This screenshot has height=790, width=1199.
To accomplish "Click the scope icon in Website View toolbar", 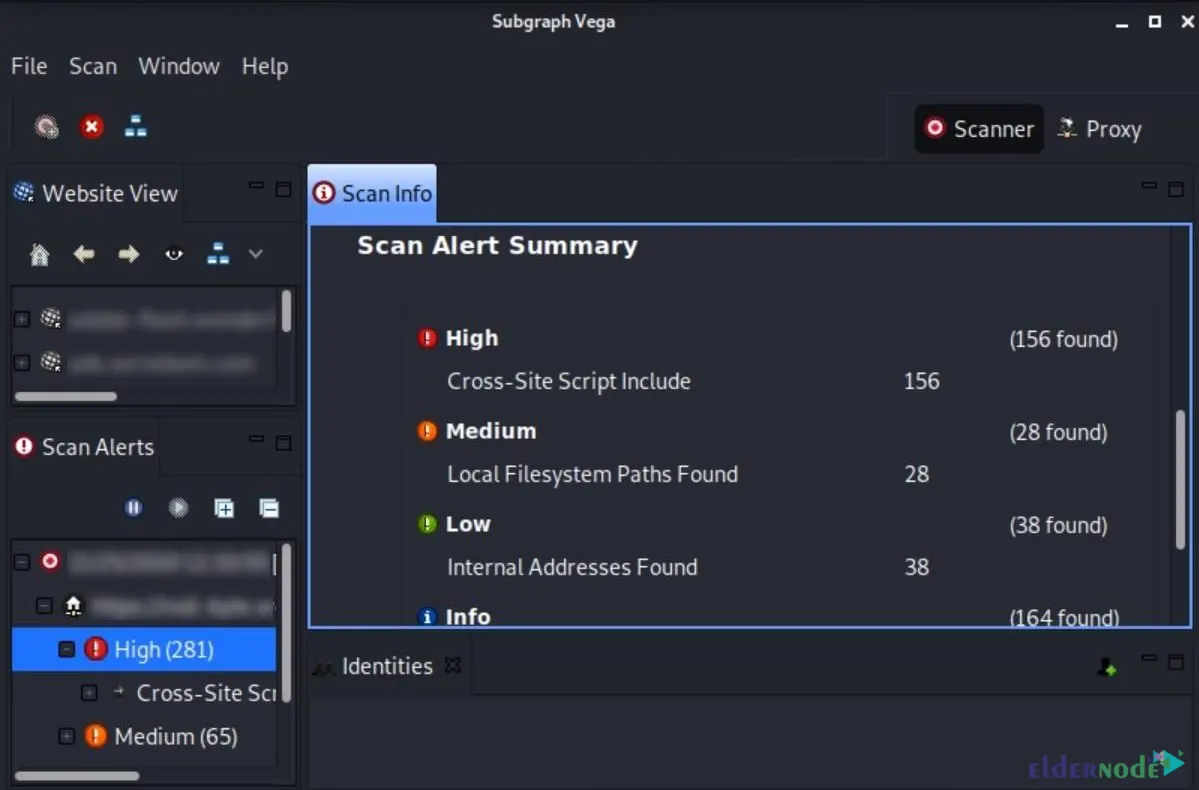I will pos(218,254).
